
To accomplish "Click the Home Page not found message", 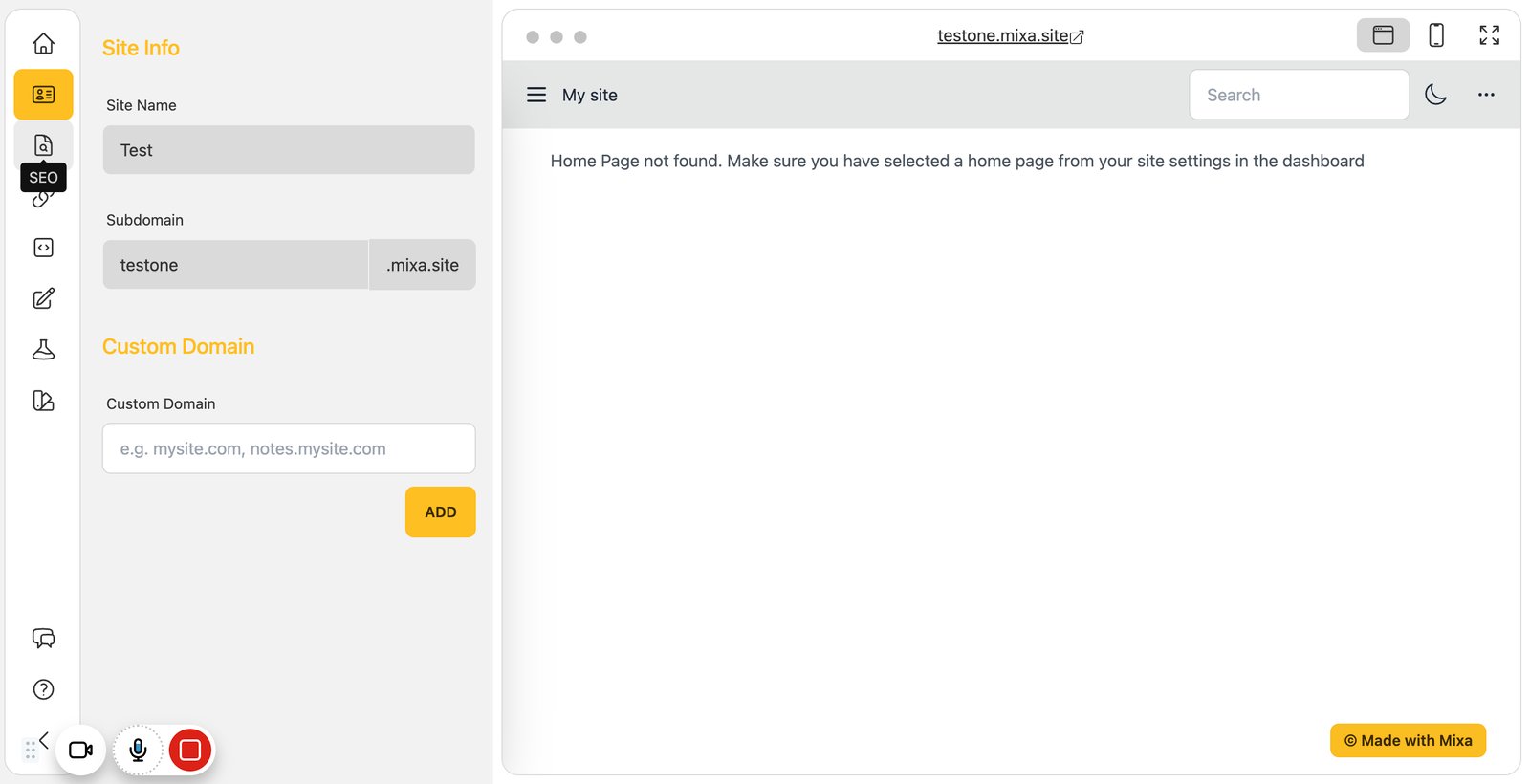I will [x=957, y=162].
